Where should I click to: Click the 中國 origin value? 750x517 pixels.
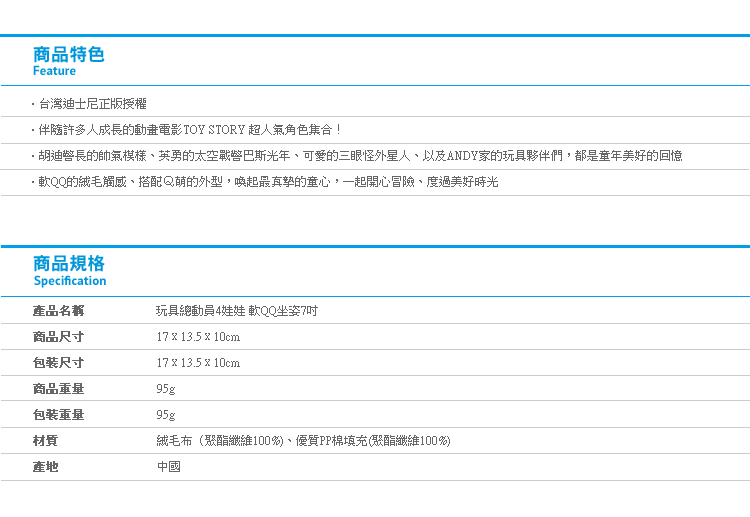(x=168, y=466)
